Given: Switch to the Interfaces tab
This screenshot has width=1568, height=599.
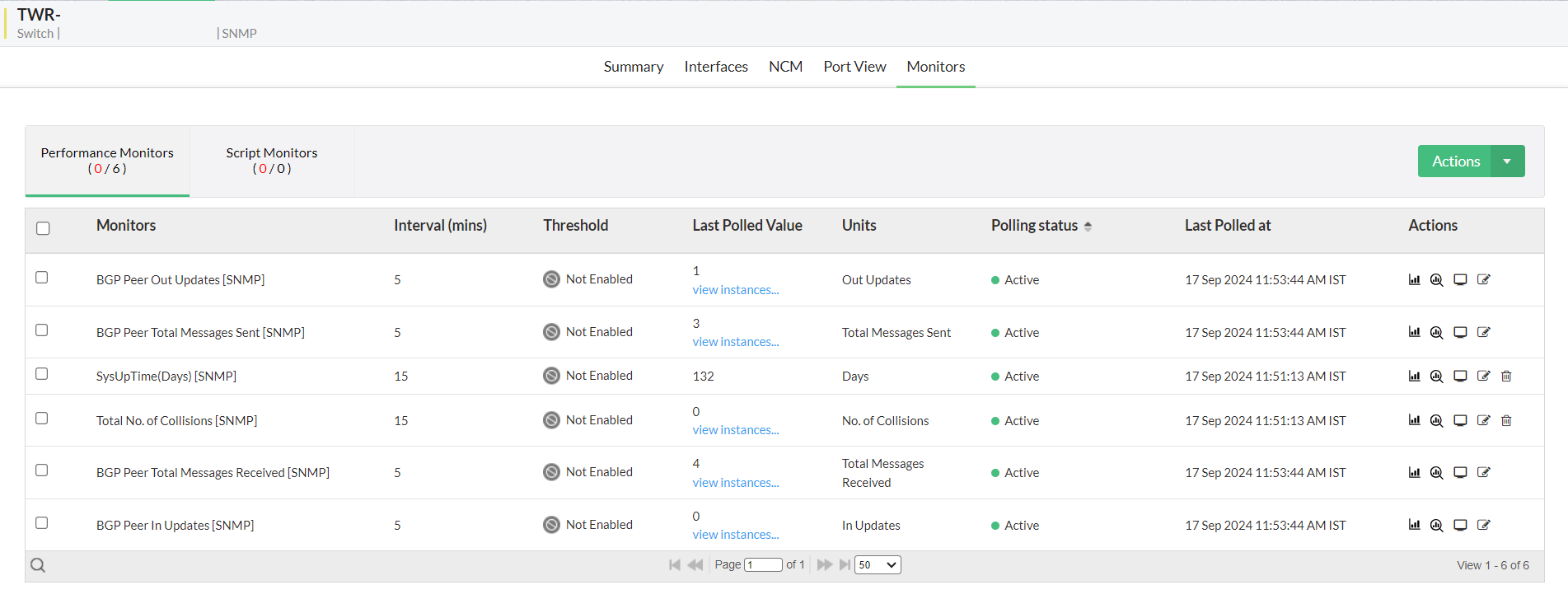Looking at the screenshot, I should (716, 67).
